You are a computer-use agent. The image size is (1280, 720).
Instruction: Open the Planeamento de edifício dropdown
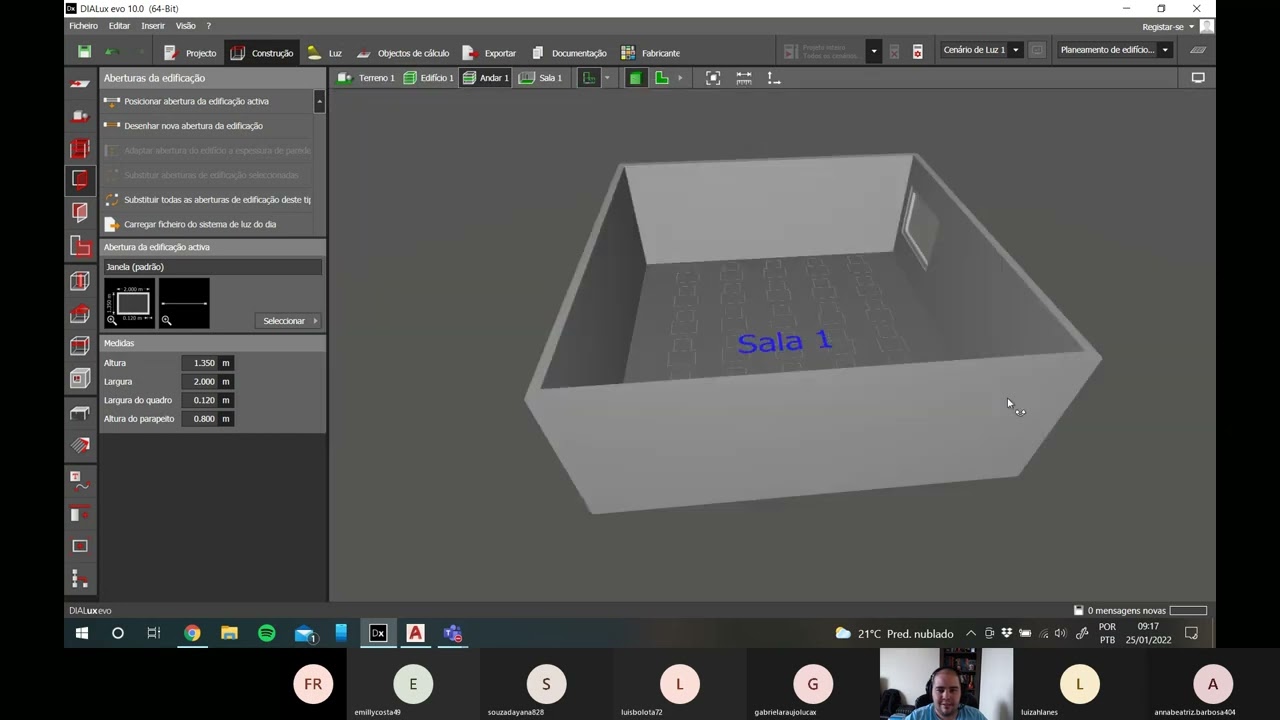pos(1165,50)
